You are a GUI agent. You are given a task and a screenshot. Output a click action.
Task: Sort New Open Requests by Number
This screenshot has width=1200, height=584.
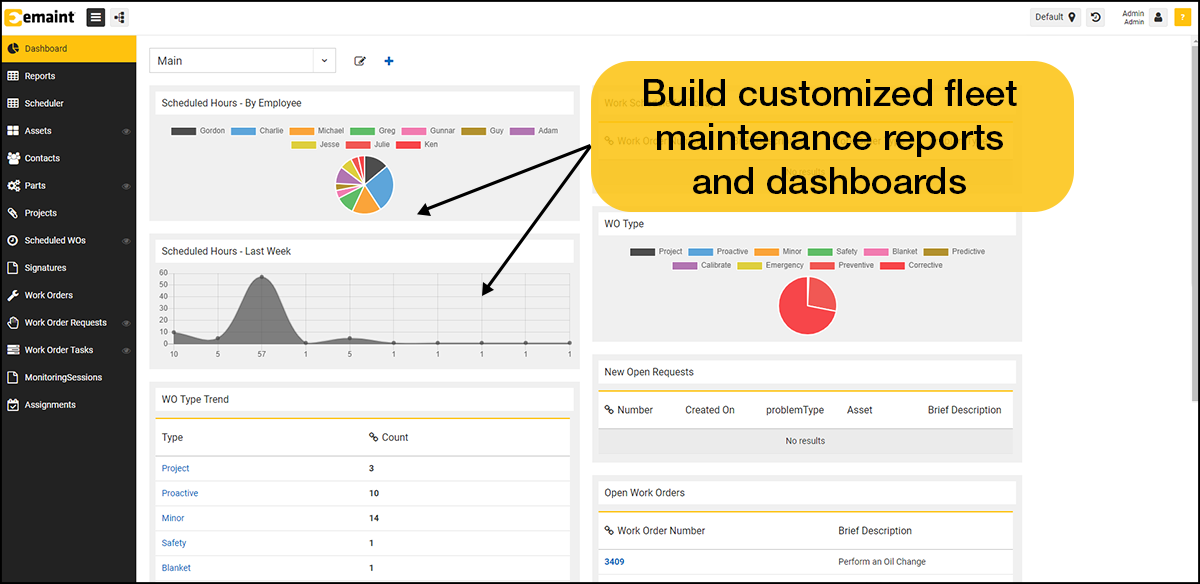click(x=629, y=410)
